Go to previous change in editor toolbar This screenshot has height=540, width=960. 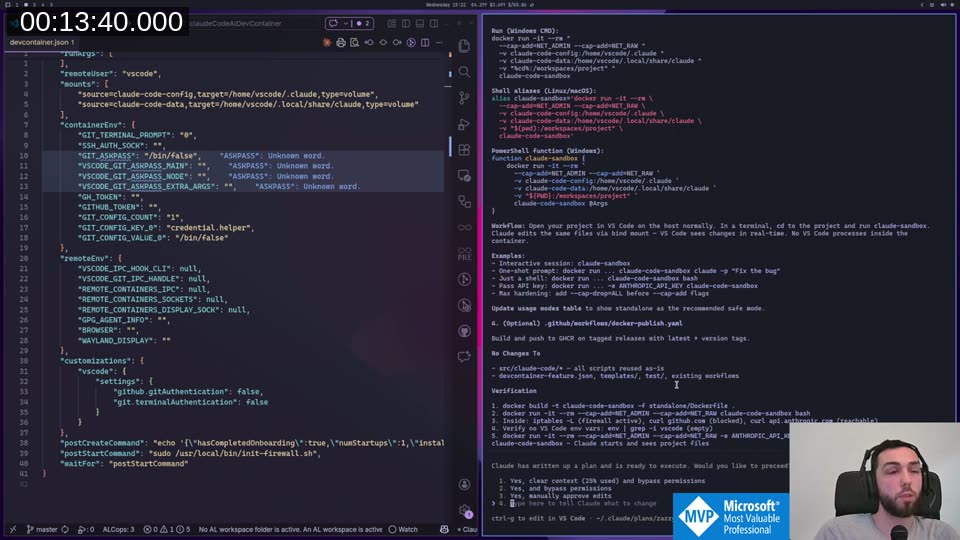[x=369, y=43]
